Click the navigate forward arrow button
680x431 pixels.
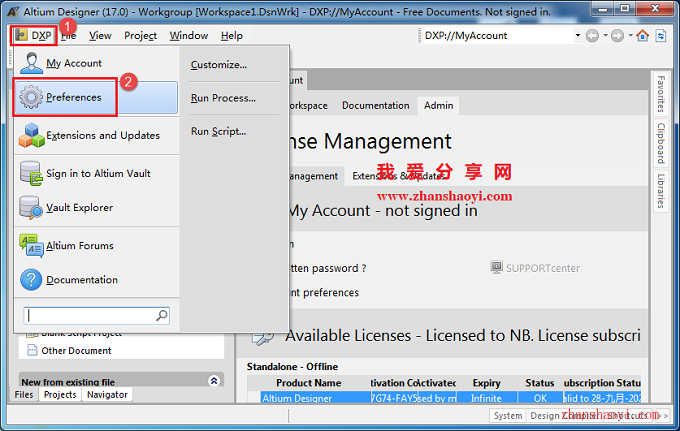click(617, 36)
